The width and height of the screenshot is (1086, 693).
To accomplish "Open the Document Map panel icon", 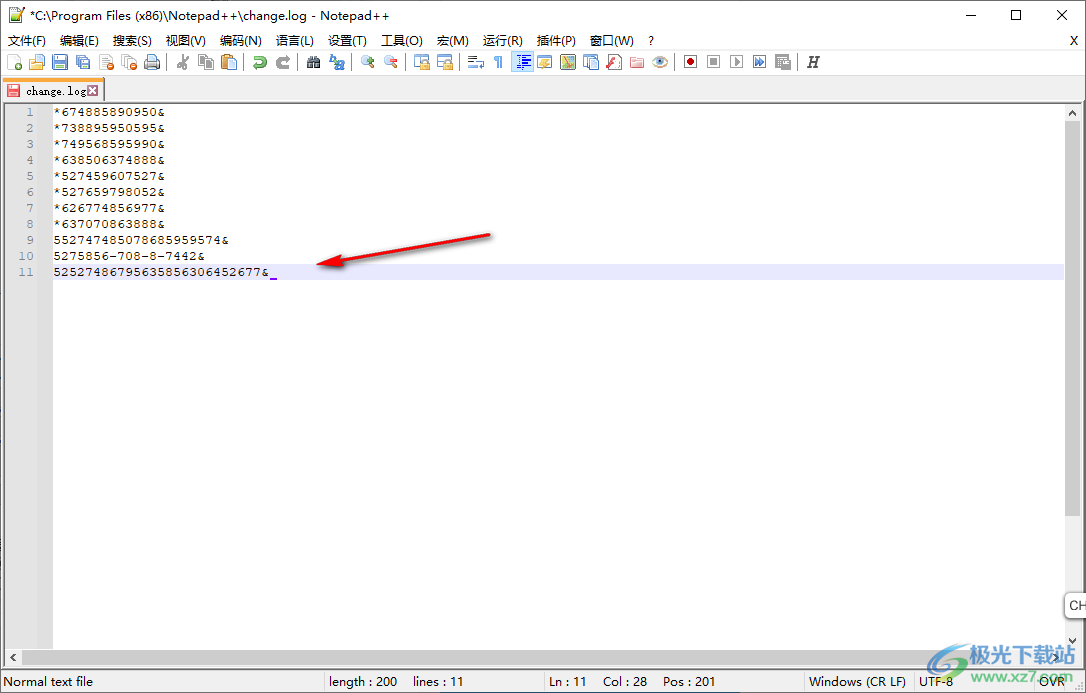I will click(x=568, y=62).
